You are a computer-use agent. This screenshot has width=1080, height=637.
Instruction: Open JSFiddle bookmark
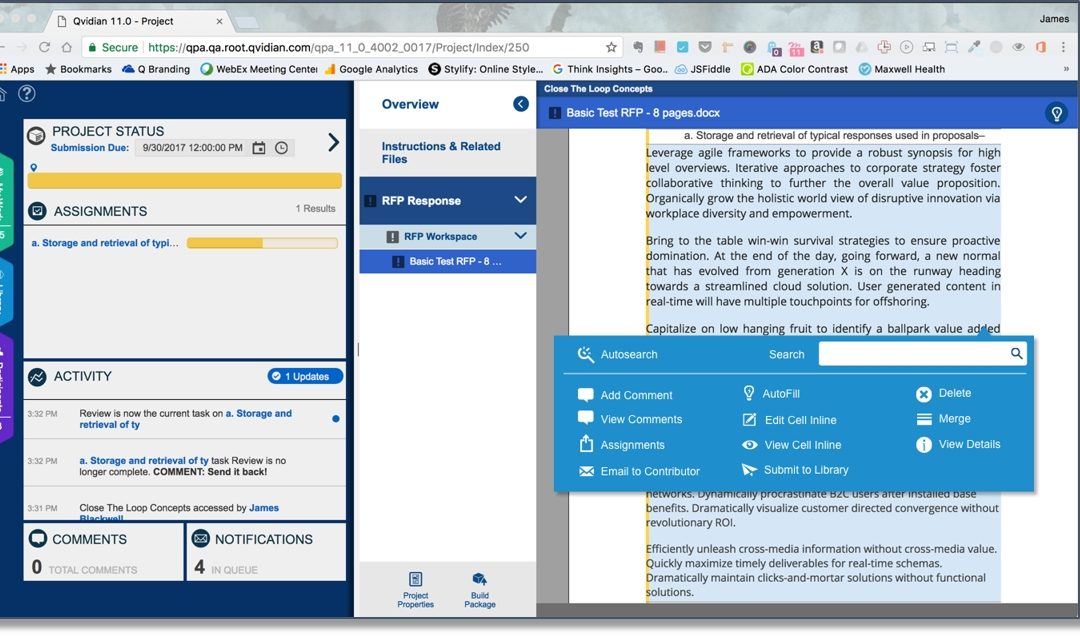click(702, 69)
